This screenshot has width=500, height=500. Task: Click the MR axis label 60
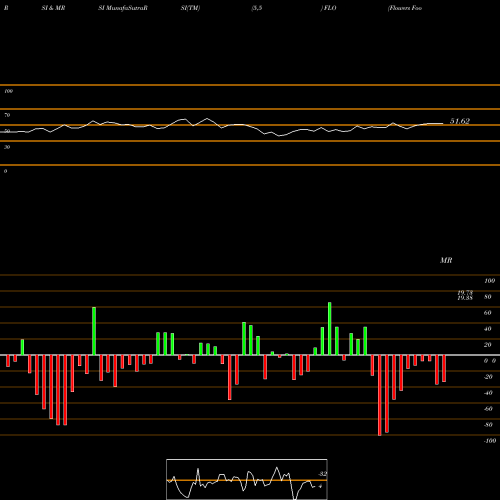coord(488,313)
